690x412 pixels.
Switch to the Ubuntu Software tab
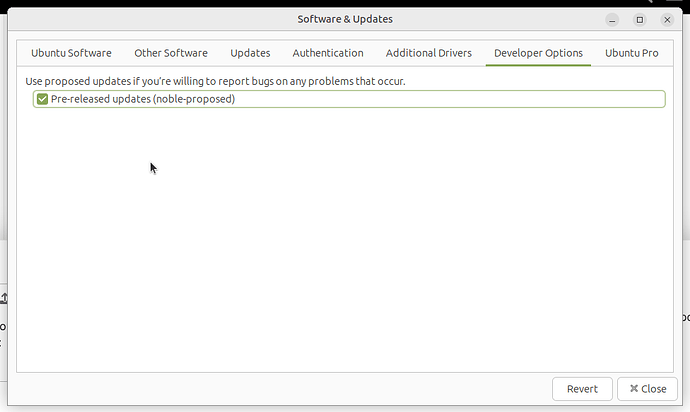coord(71,53)
